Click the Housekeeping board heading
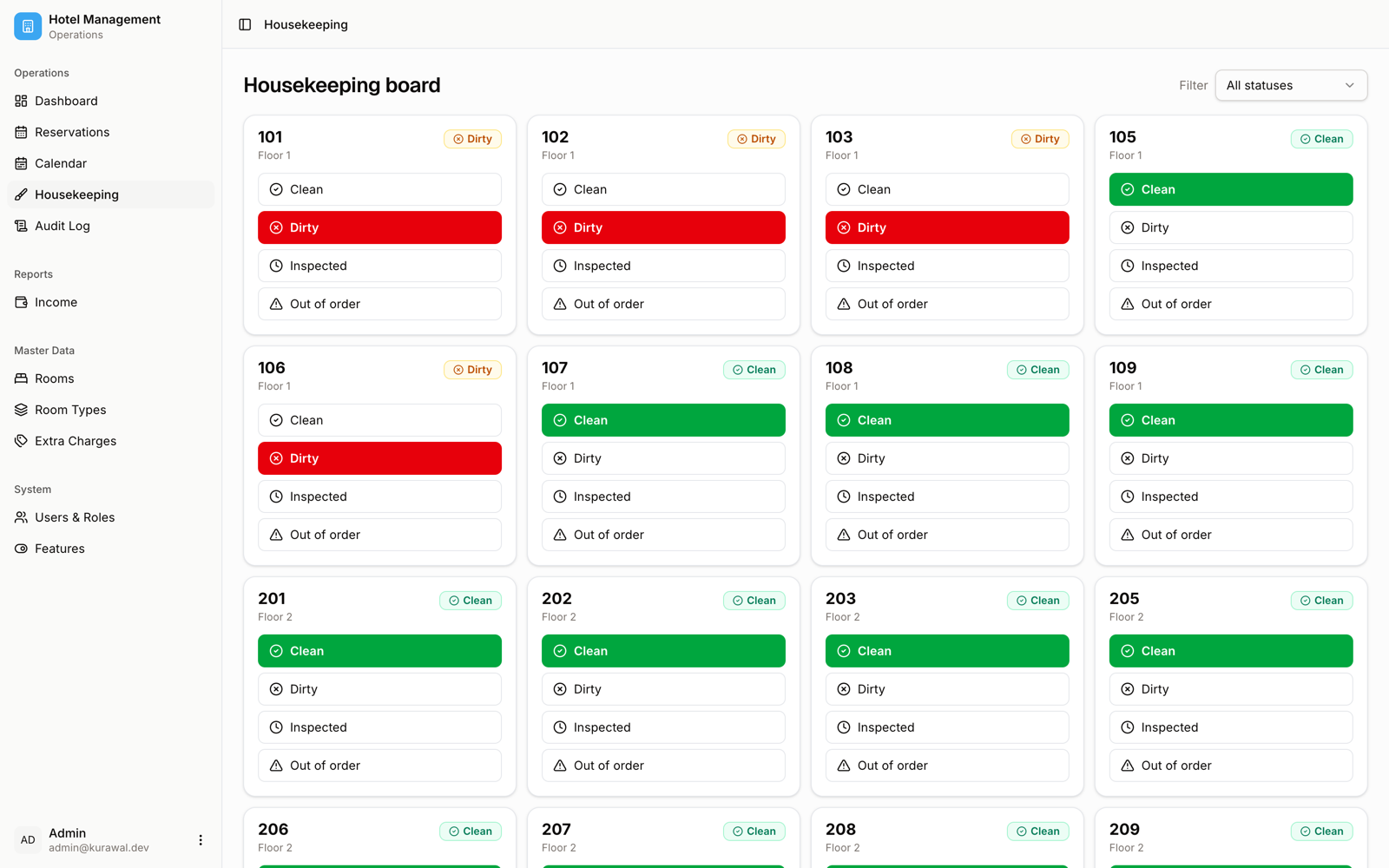The image size is (1389, 868). coord(342,85)
